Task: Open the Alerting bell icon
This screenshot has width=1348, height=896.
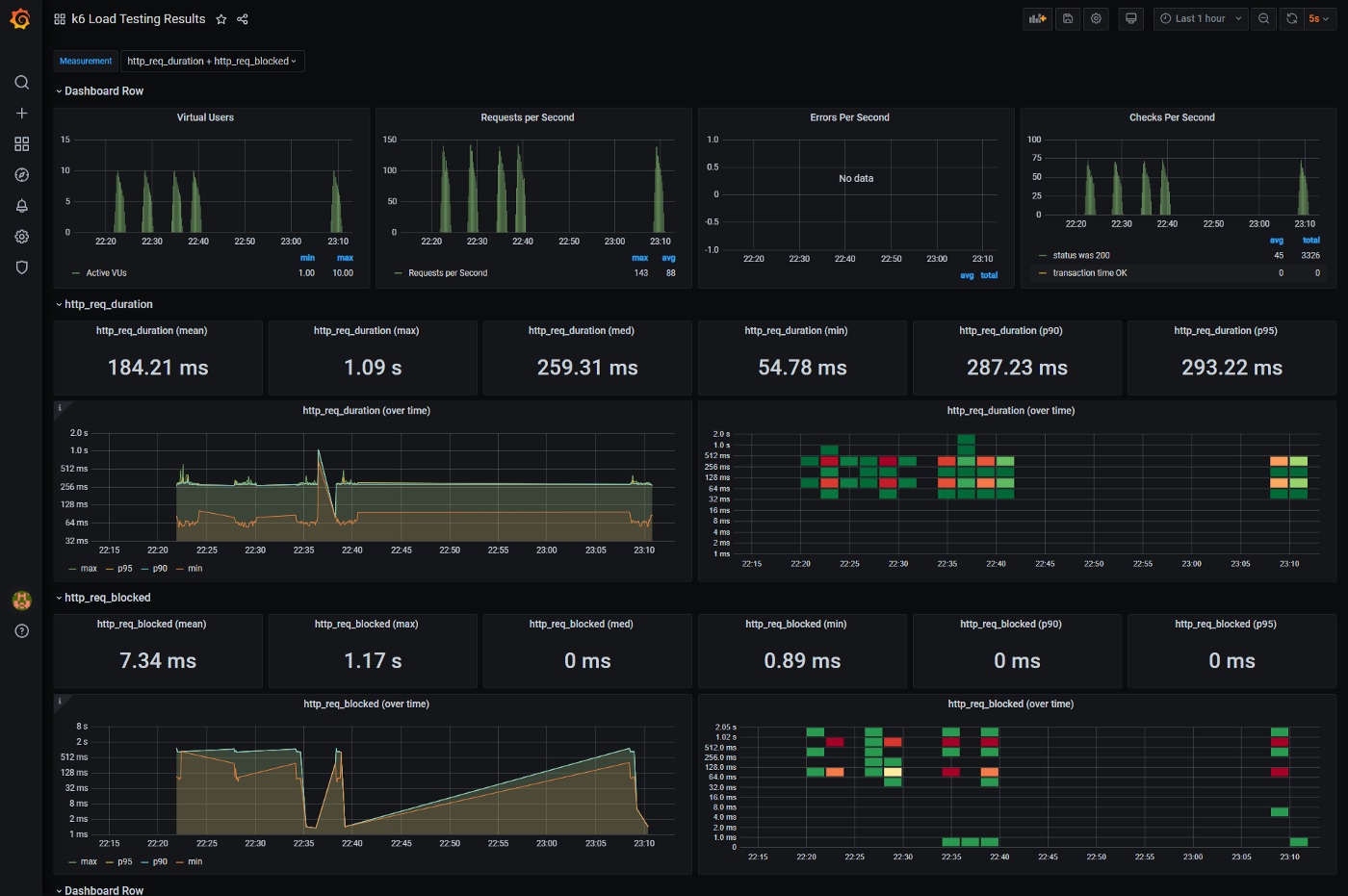Action: (21, 206)
